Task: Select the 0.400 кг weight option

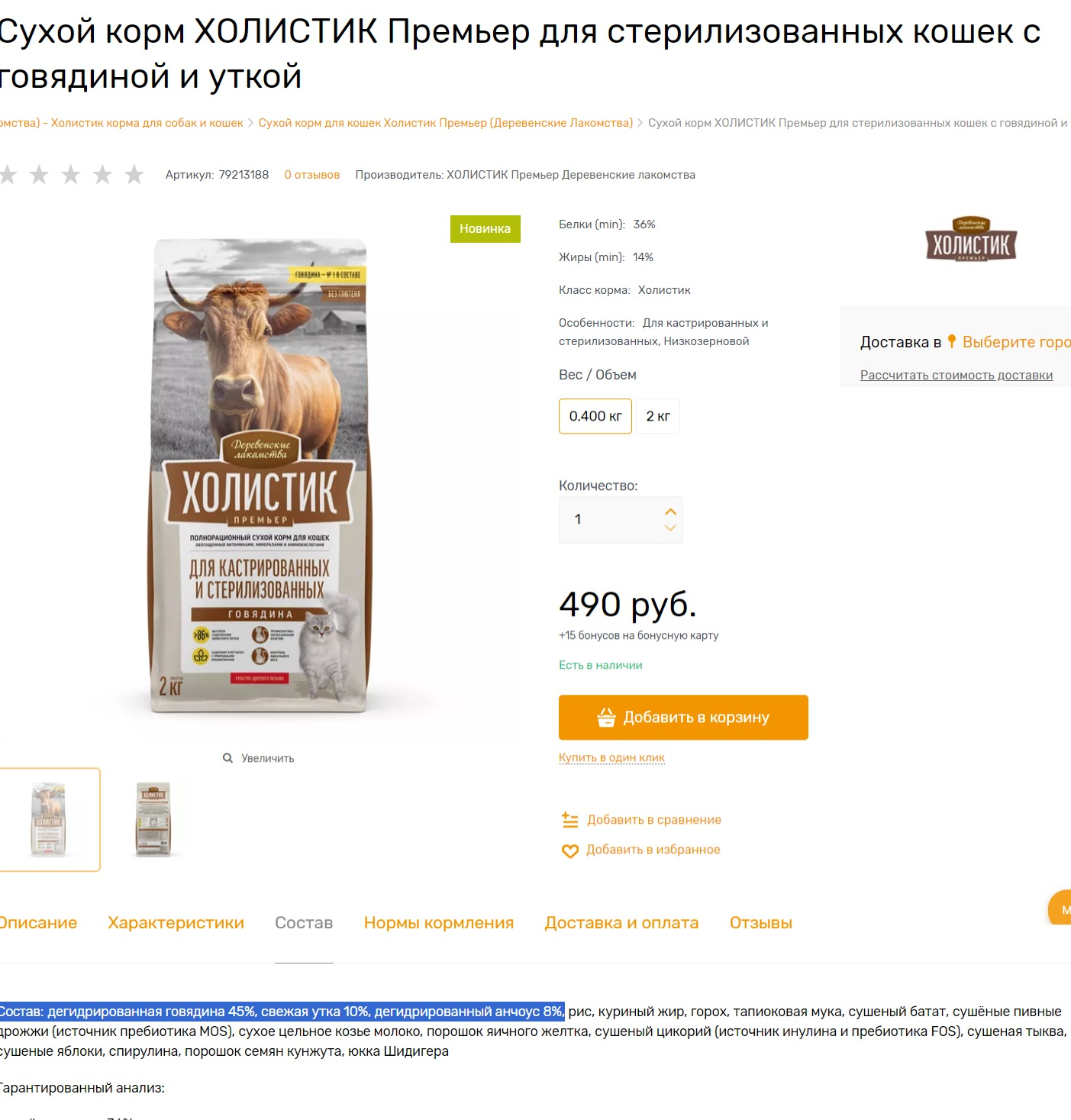Action: [x=595, y=416]
